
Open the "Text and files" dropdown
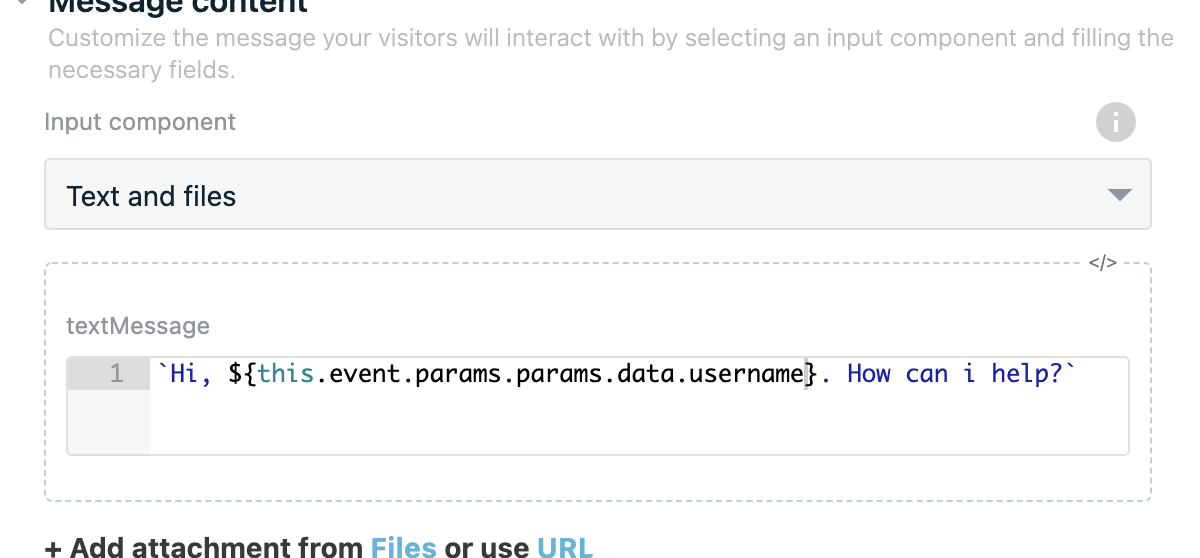[x=598, y=194]
